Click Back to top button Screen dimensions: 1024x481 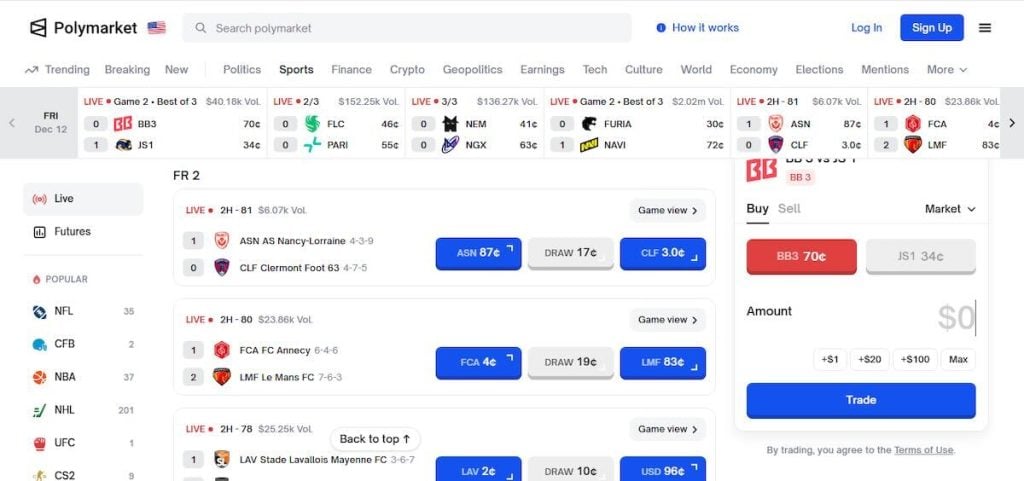376,439
